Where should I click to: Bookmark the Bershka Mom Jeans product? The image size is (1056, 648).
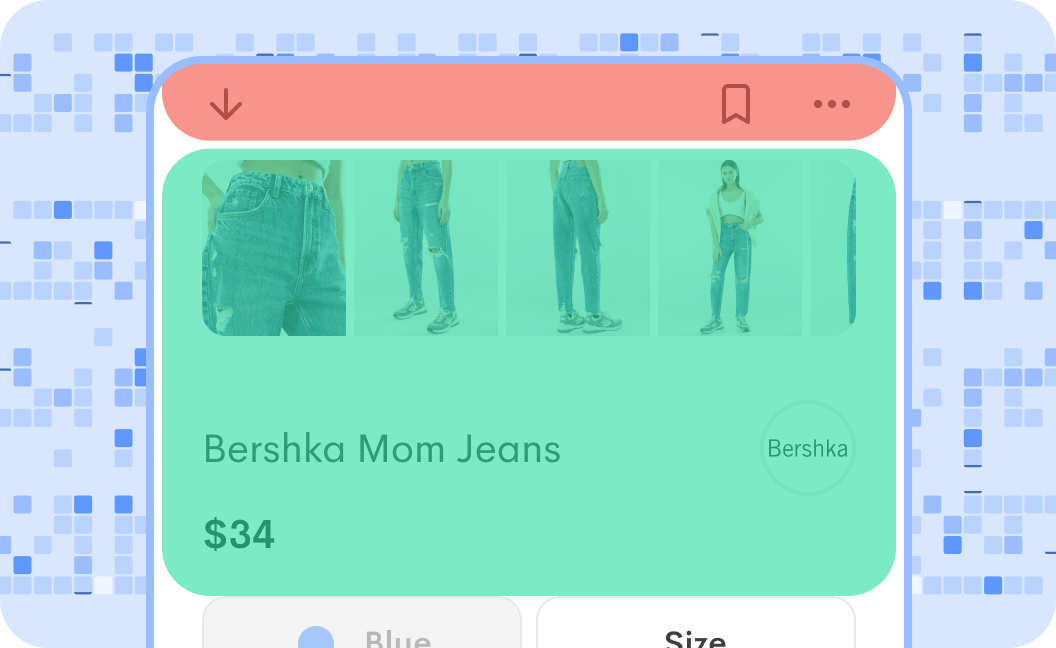(x=735, y=104)
